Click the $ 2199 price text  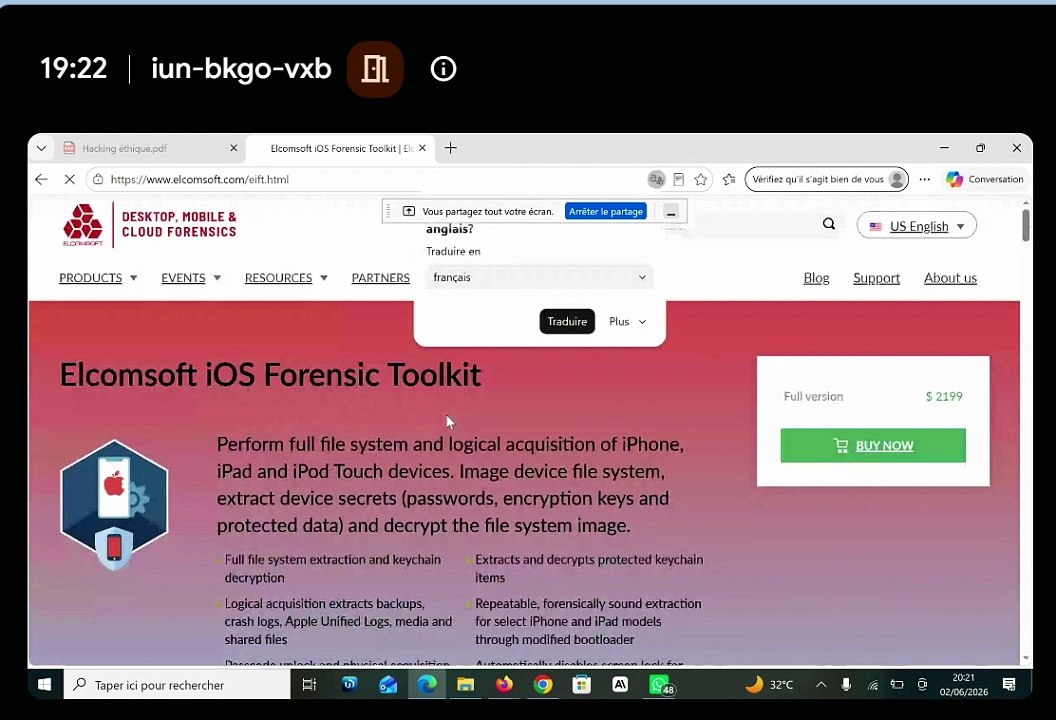[x=944, y=397]
